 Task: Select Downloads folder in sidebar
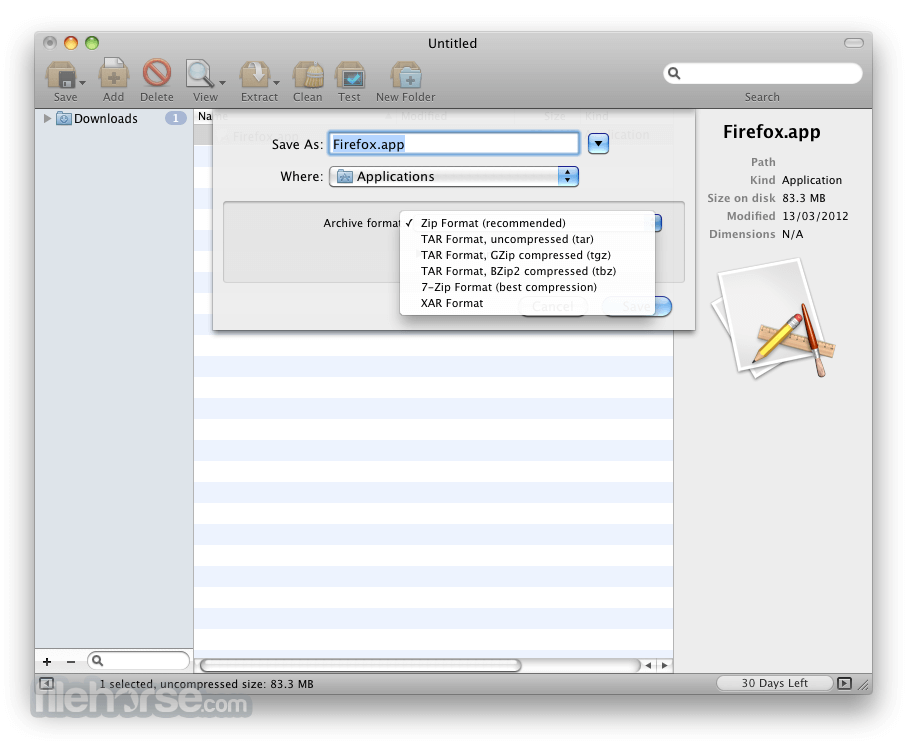pyautogui.click(x=106, y=119)
